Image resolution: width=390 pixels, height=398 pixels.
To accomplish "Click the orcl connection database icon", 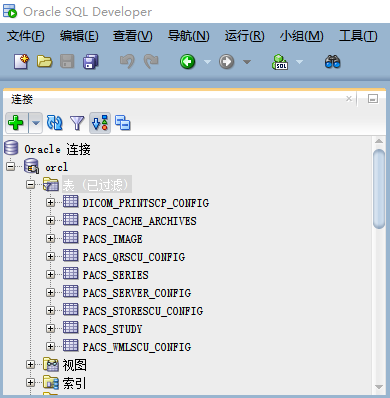I will tap(31, 166).
